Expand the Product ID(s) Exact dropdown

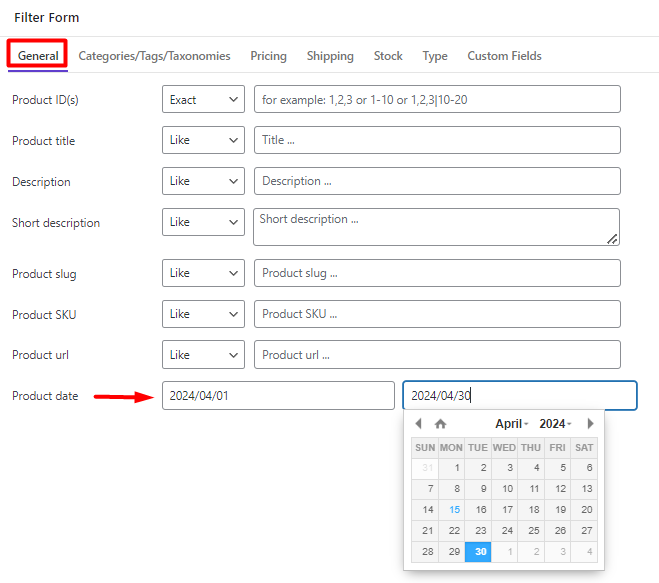click(203, 99)
